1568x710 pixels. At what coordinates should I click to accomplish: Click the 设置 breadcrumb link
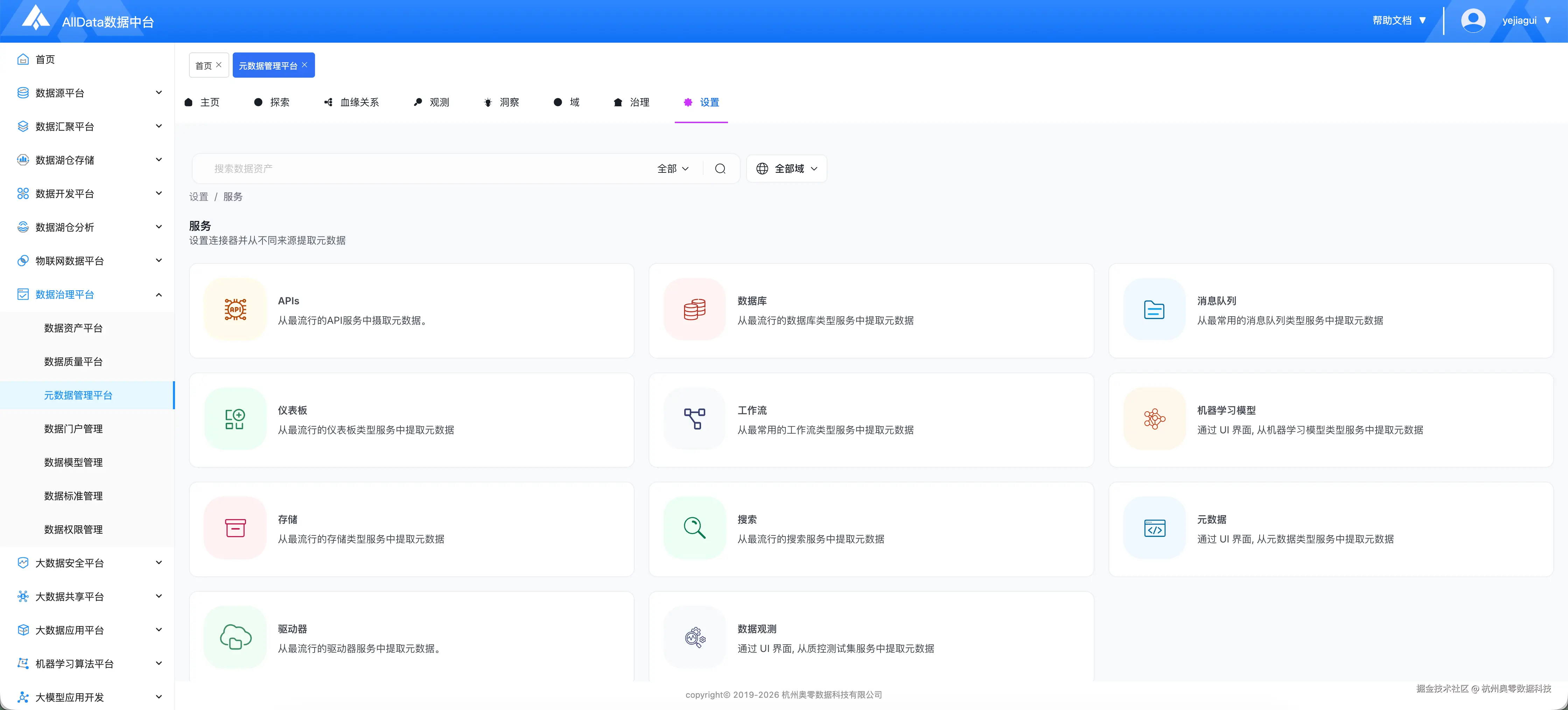tap(198, 197)
